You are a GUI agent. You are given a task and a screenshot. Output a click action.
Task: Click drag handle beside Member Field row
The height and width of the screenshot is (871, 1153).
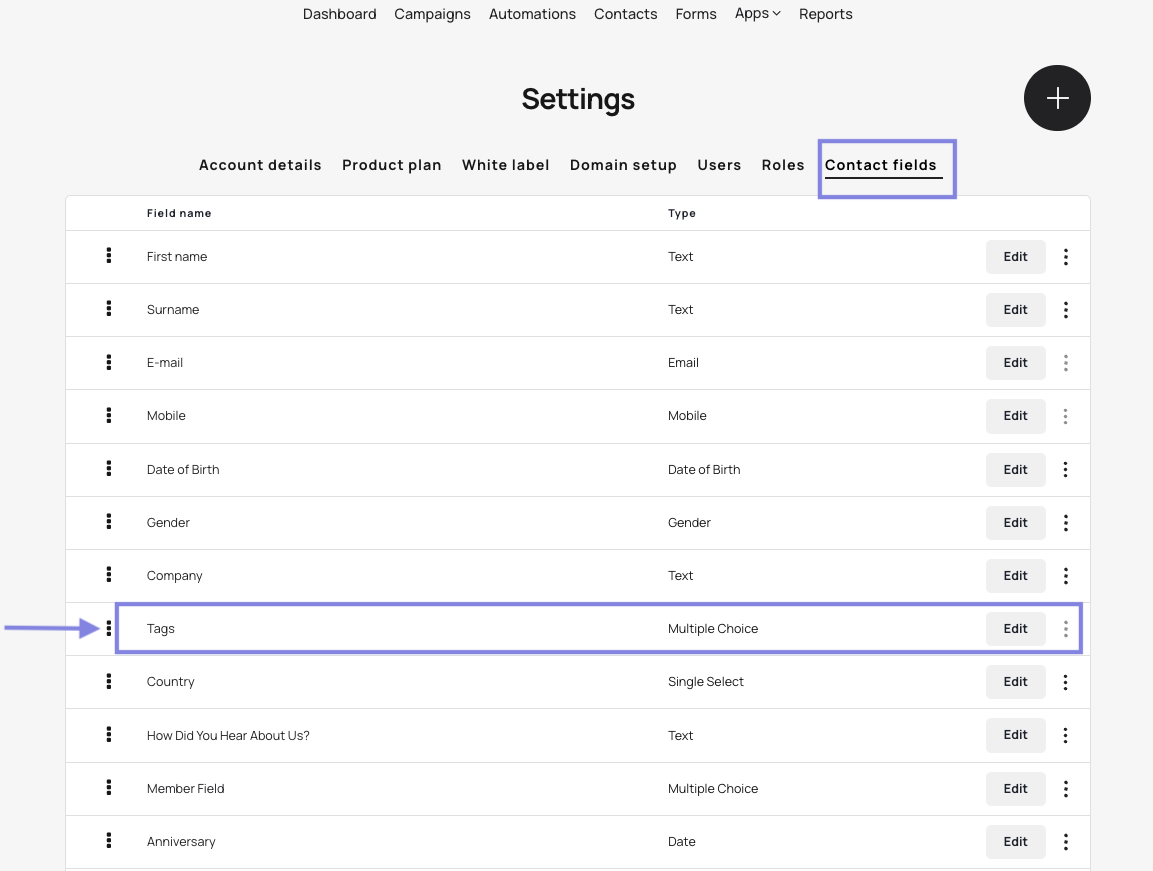pyautogui.click(x=109, y=788)
